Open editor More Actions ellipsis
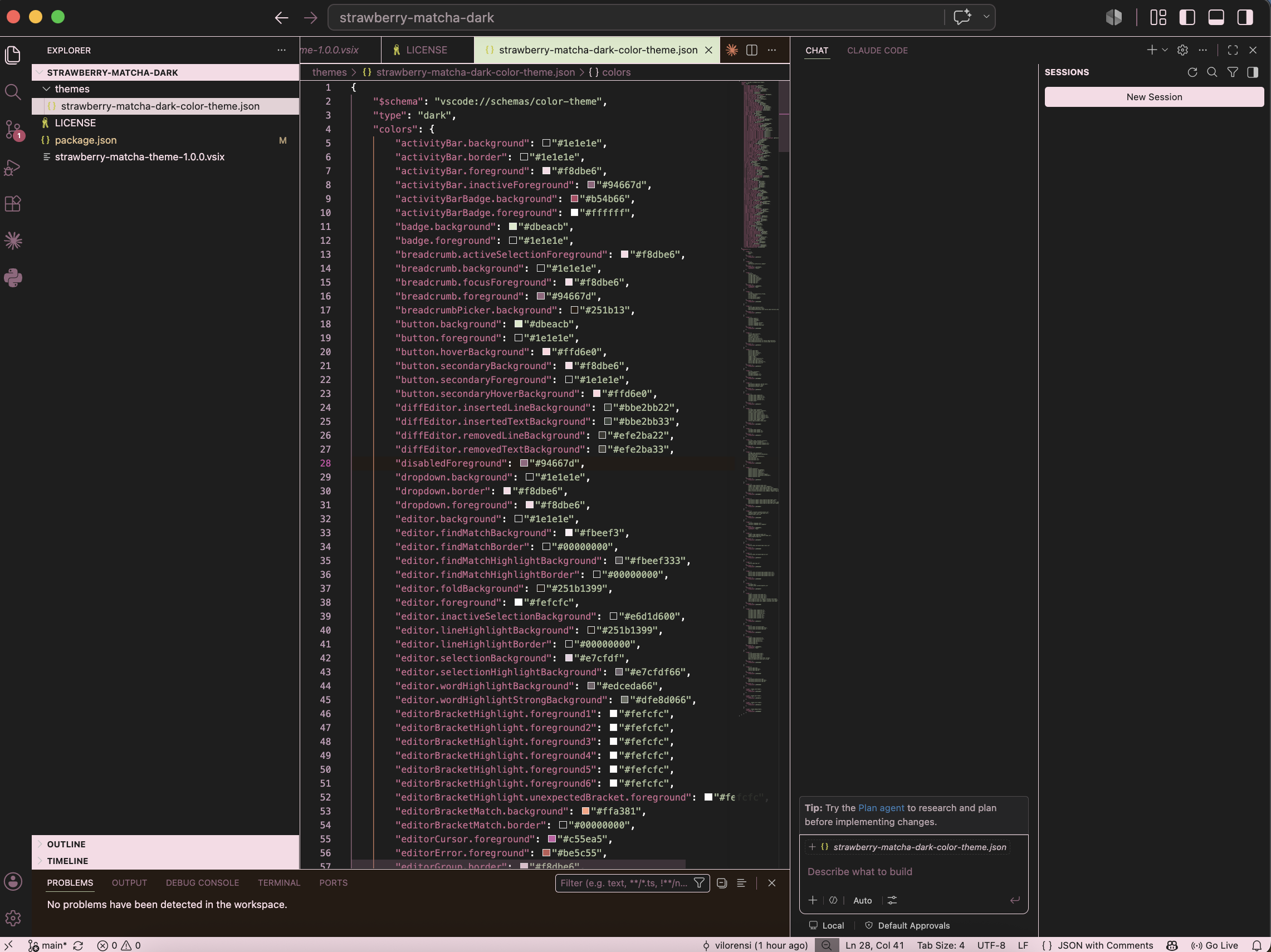 [772, 50]
